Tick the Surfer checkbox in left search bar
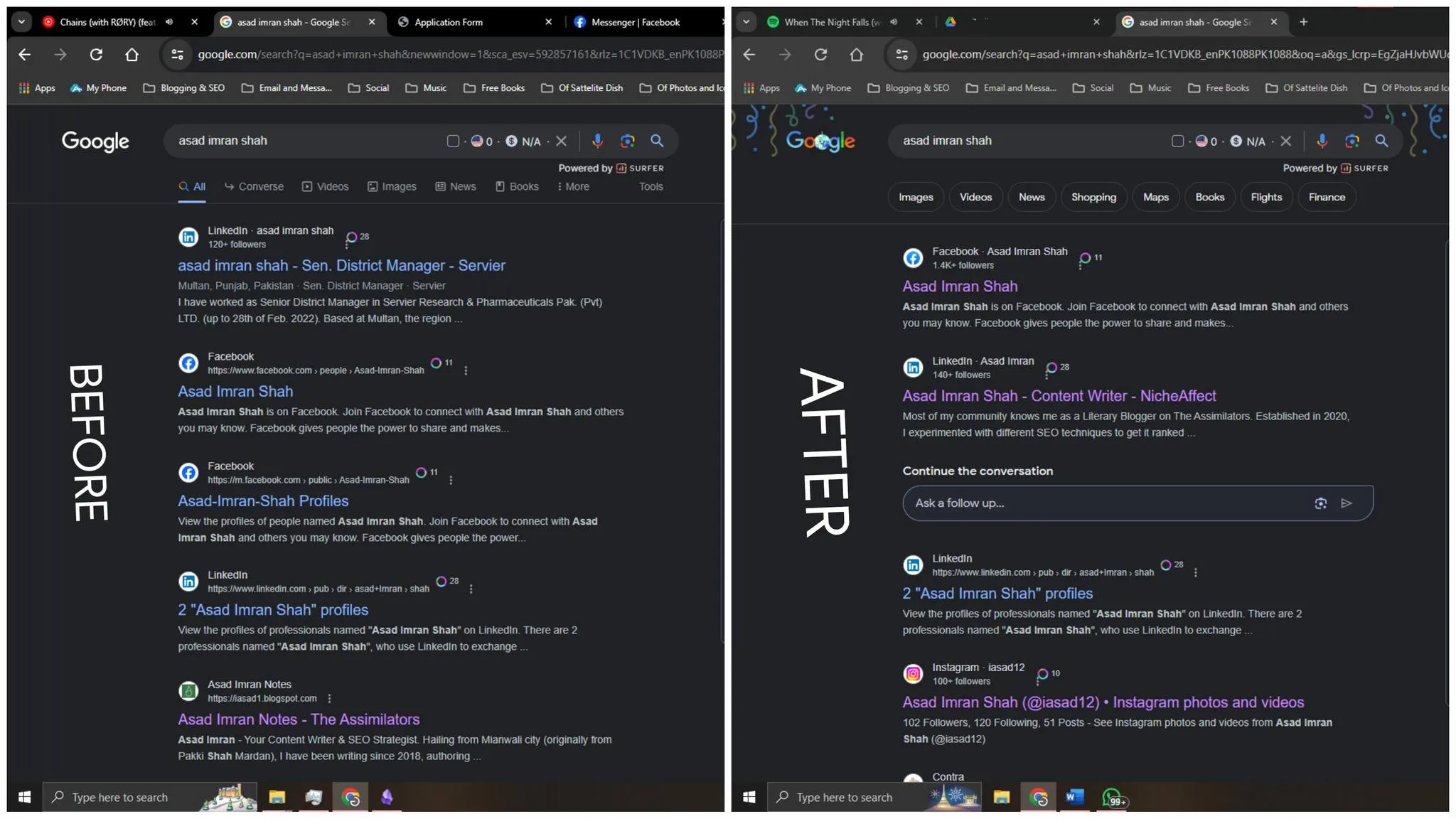Image resolution: width=1456 pixels, height=819 pixels. click(x=453, y=141)
